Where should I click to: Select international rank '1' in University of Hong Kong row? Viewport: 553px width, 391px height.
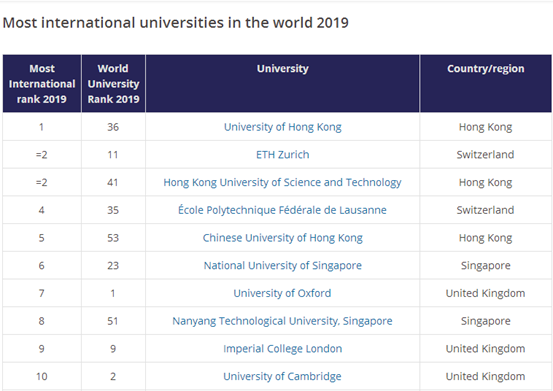pyautogui.click(x=41, y=127)
